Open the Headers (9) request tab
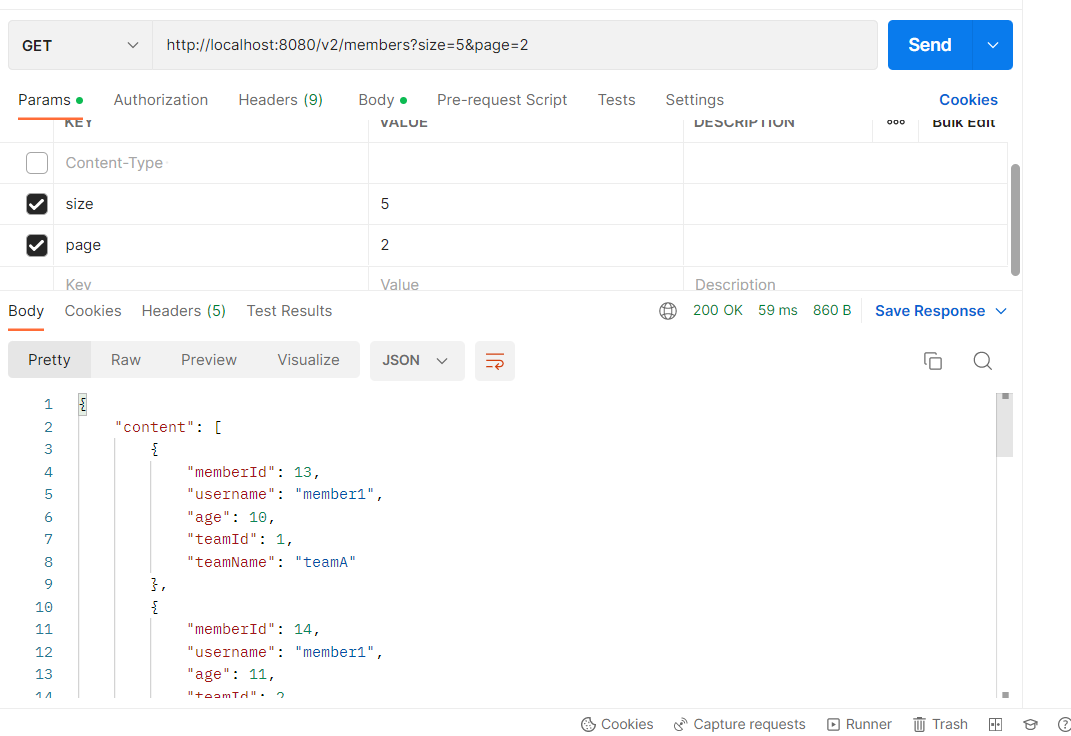The image size is (1071, 736). (x=280, y=100)
